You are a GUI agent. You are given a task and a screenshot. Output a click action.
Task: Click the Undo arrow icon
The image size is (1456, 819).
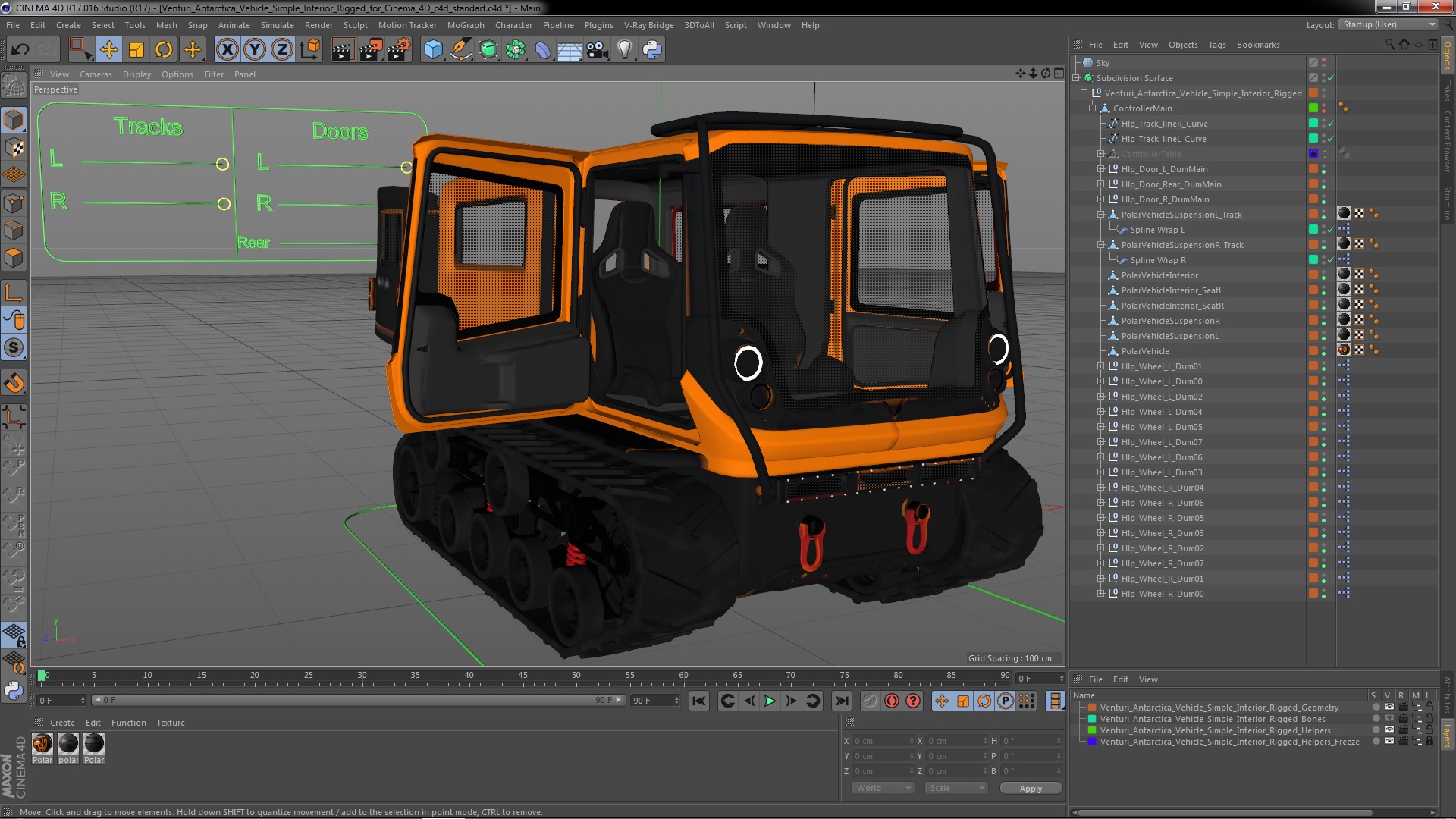click(20, 50)
